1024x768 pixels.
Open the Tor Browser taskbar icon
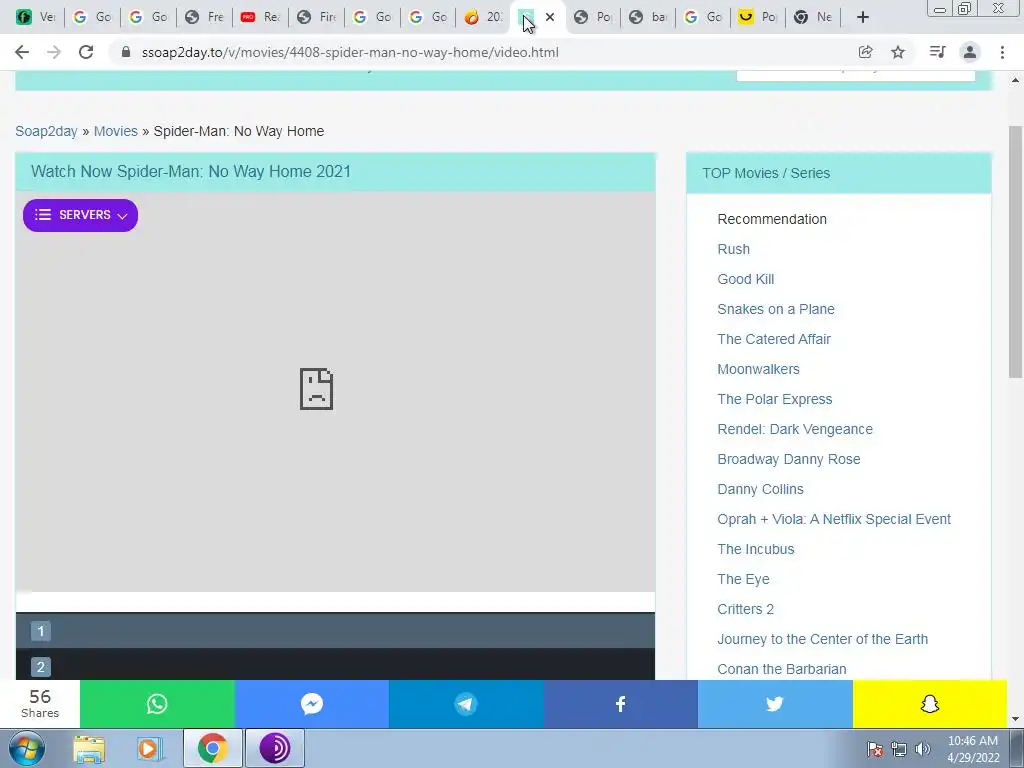pos(275,748)
